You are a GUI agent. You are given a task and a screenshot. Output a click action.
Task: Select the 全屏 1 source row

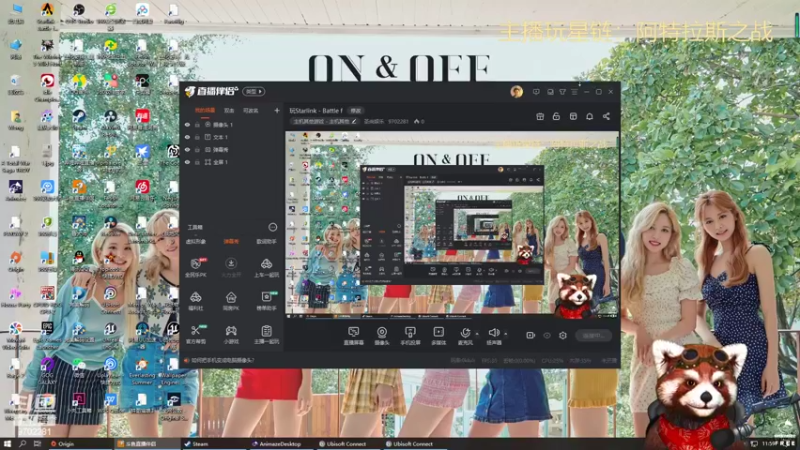[x=232, y=162]
